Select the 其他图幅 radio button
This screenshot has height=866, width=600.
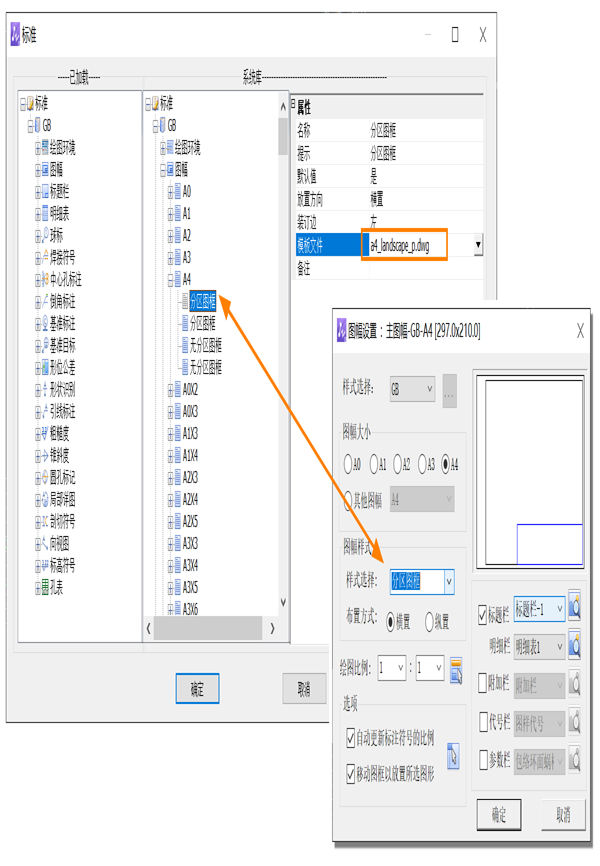click(x=348, y=500)
